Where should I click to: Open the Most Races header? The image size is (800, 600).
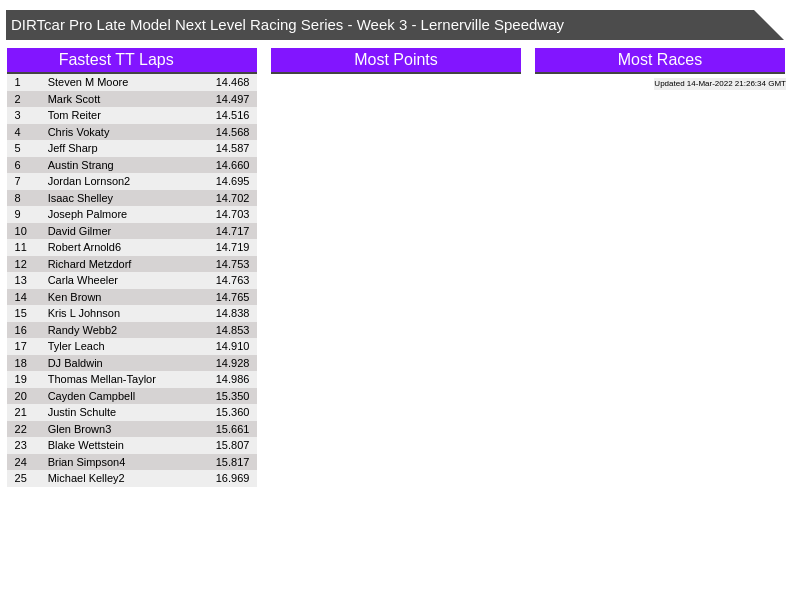pos(659,60)
